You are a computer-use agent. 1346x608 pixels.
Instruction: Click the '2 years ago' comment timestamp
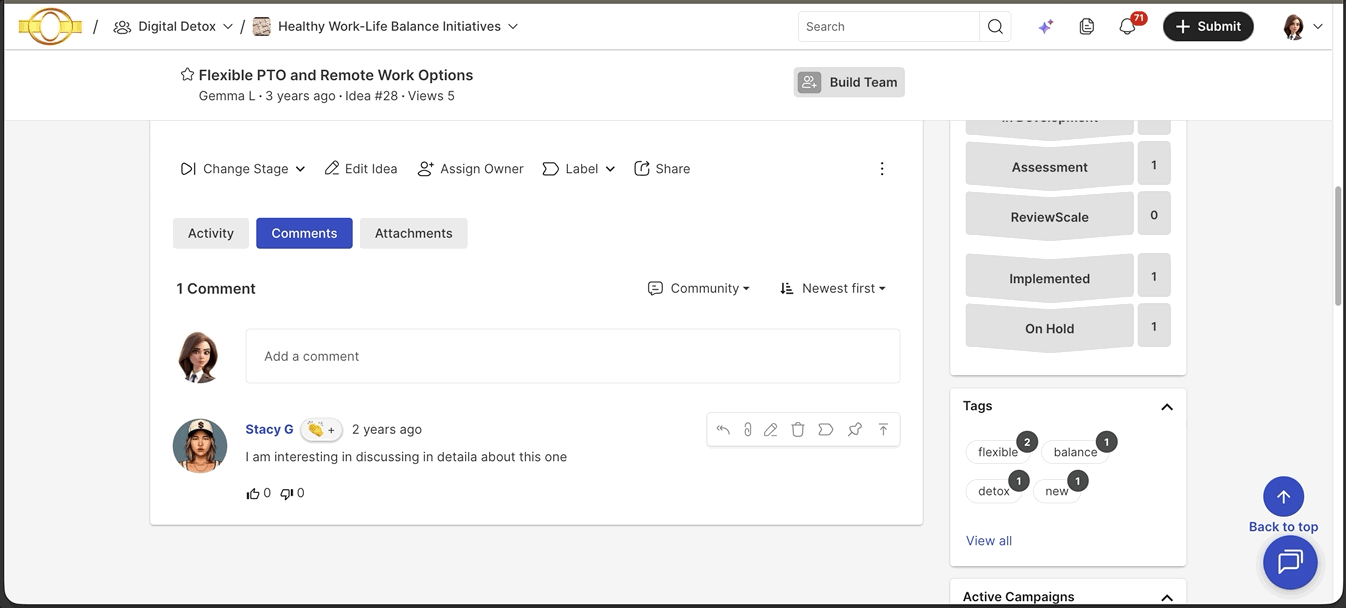387,429
